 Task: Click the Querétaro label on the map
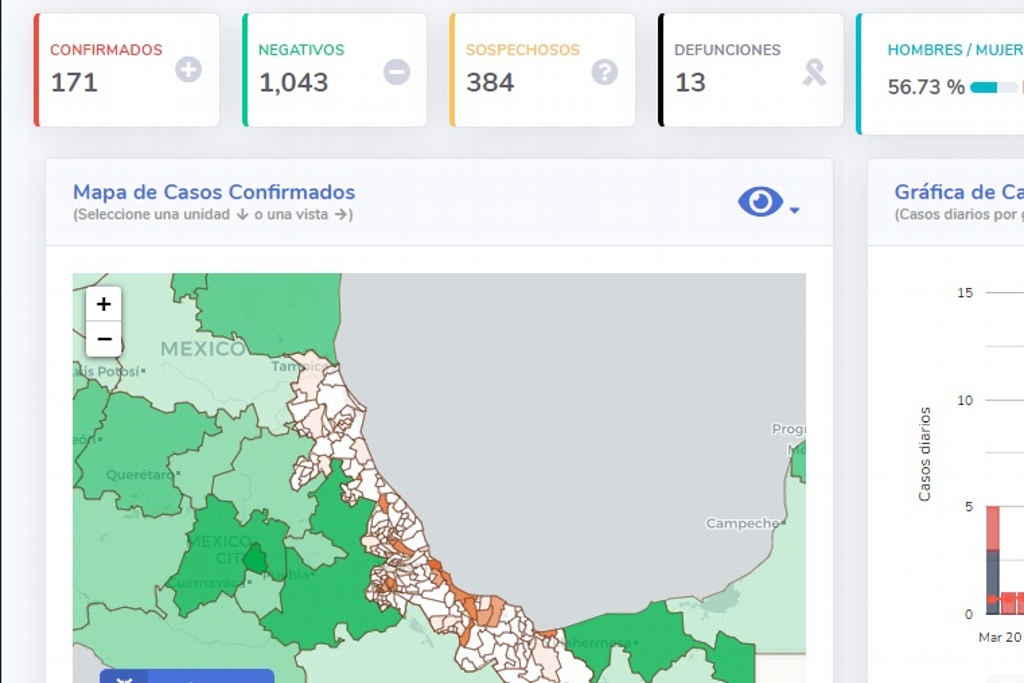click(x=139, y=475)
